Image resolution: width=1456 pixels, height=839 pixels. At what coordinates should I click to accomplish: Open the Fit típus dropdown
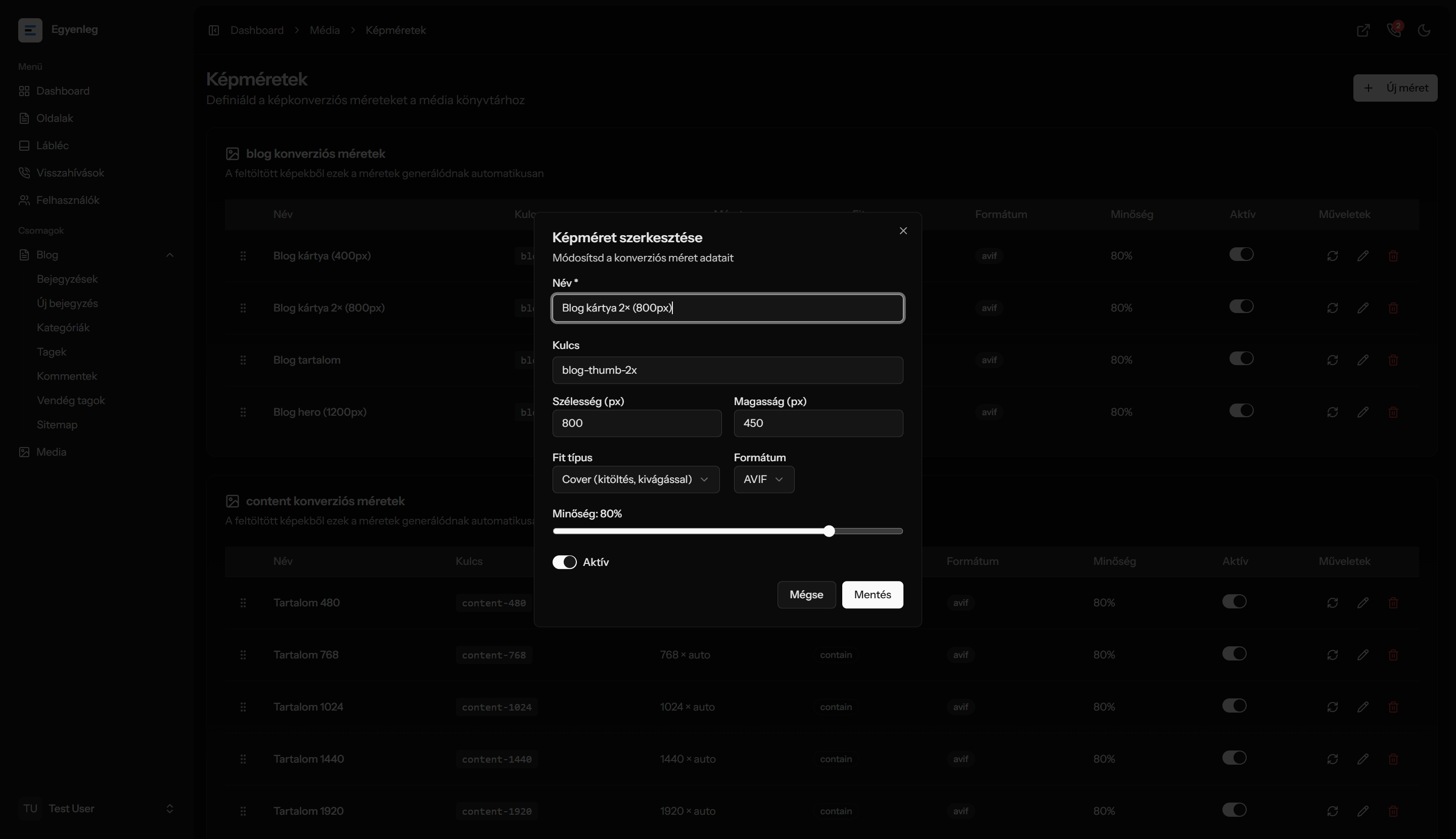click(x=636, y=479)
